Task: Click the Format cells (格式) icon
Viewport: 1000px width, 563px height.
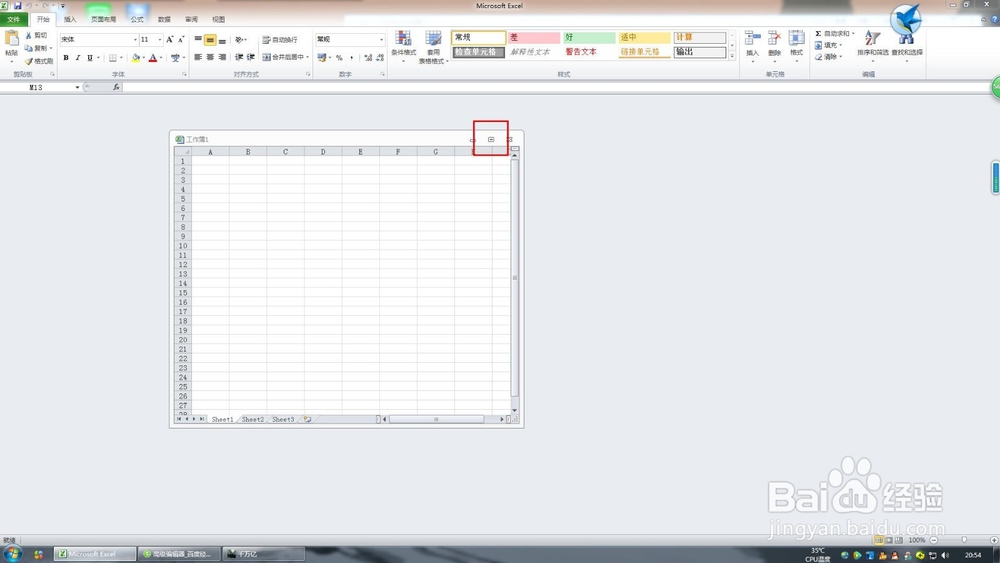Action: (x=797, y=38)
